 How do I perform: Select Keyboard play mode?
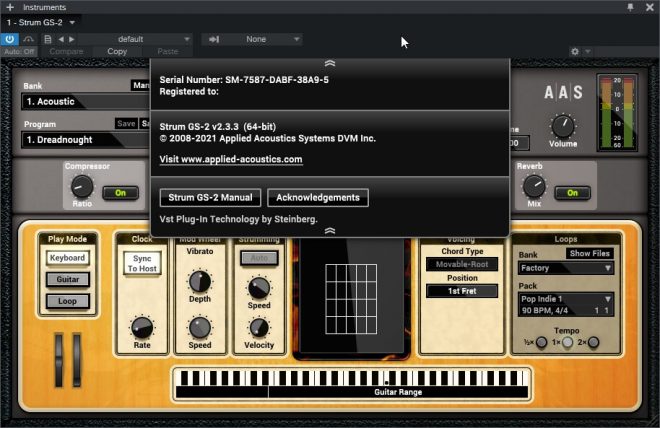[67, 258]
